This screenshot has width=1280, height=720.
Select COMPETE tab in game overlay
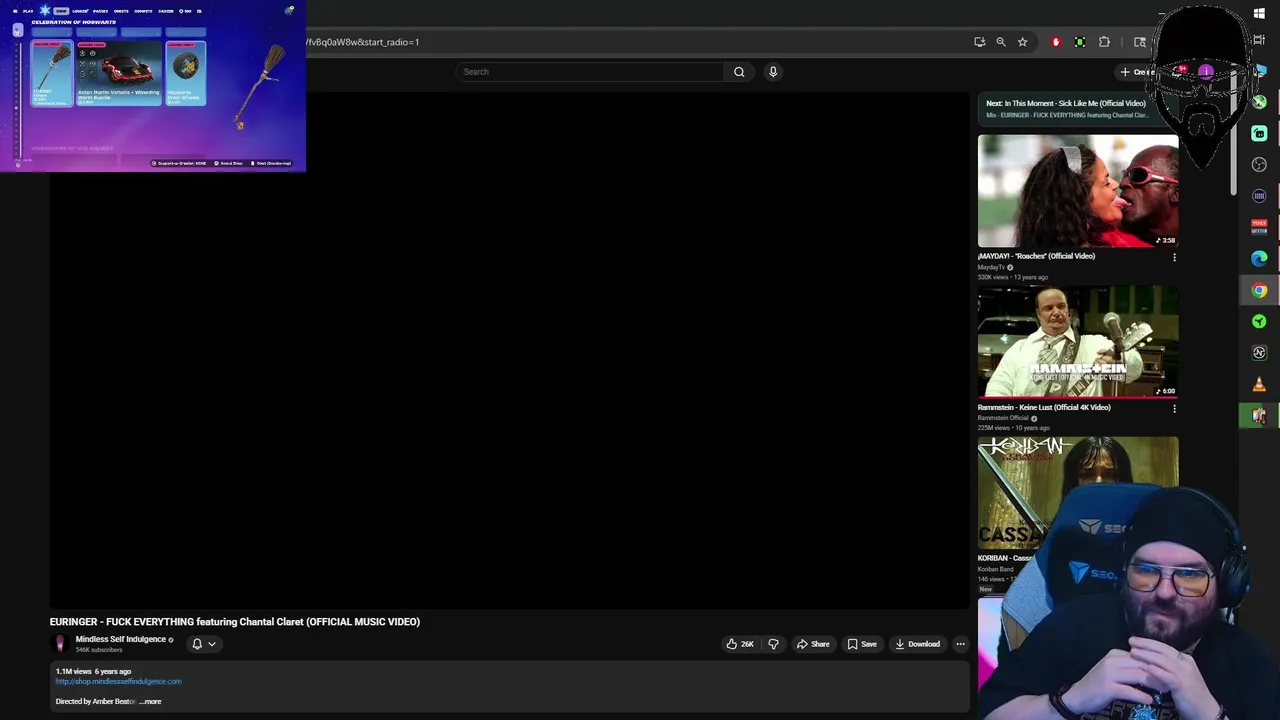[x=143, y=11]
